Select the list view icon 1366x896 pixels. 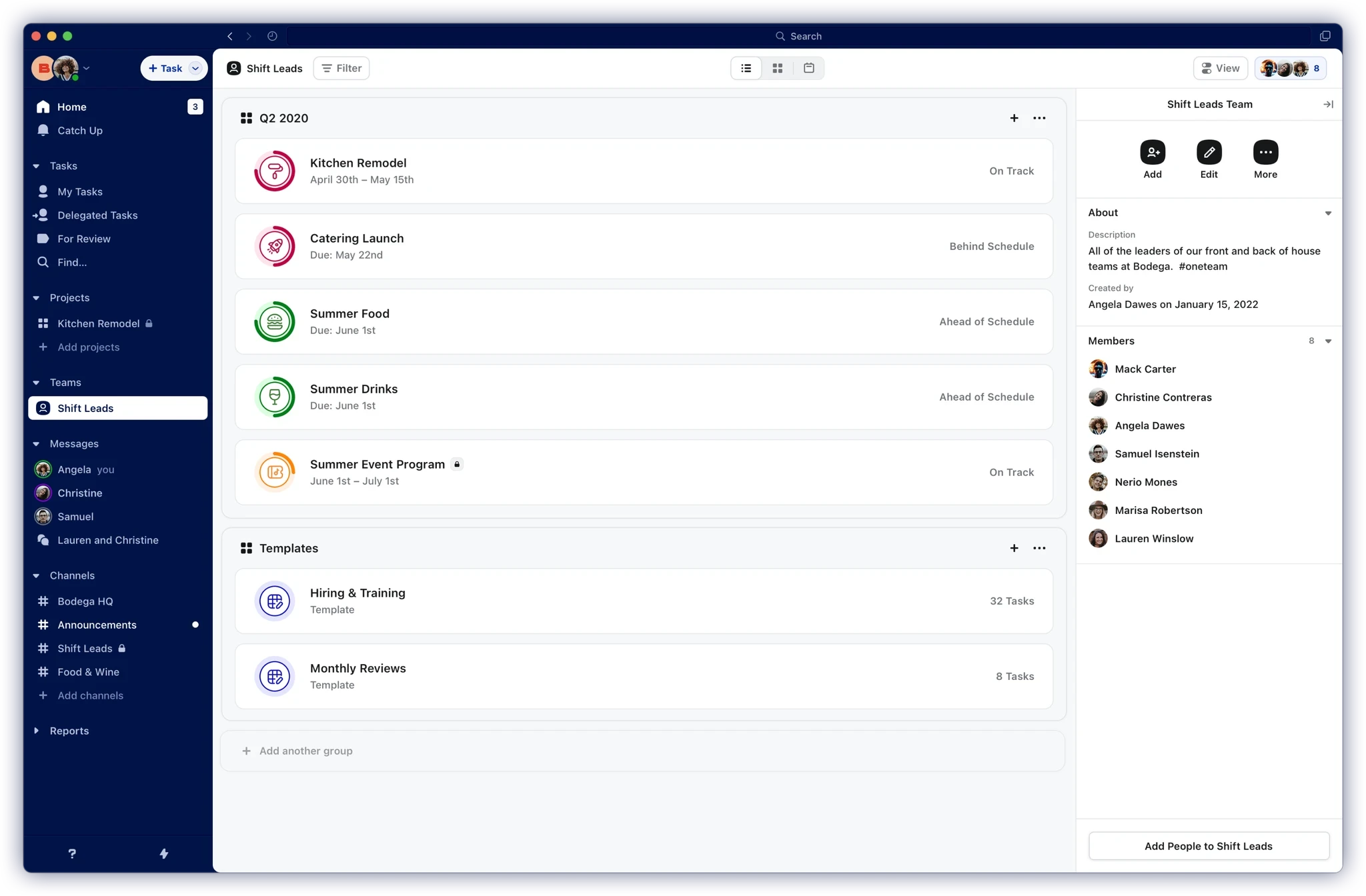(x=746, y=68)
